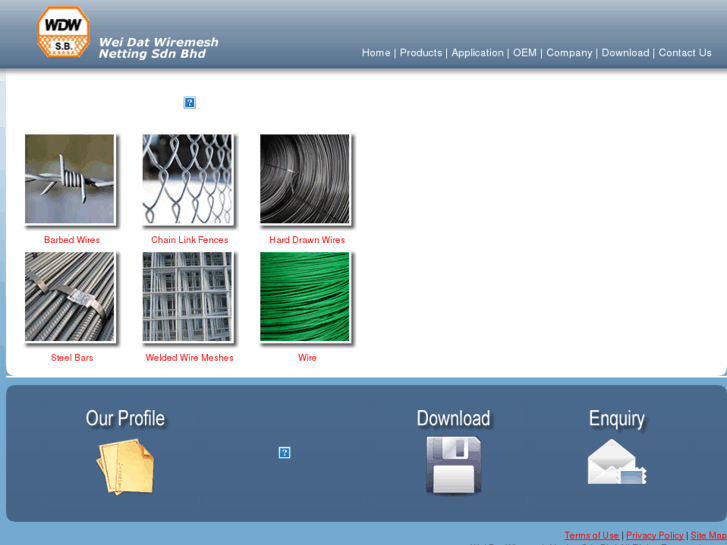Viewport: 727px width, 545px height.
Task: Open the Hard Drawn Wires thumbnail image
Action: 305,179
